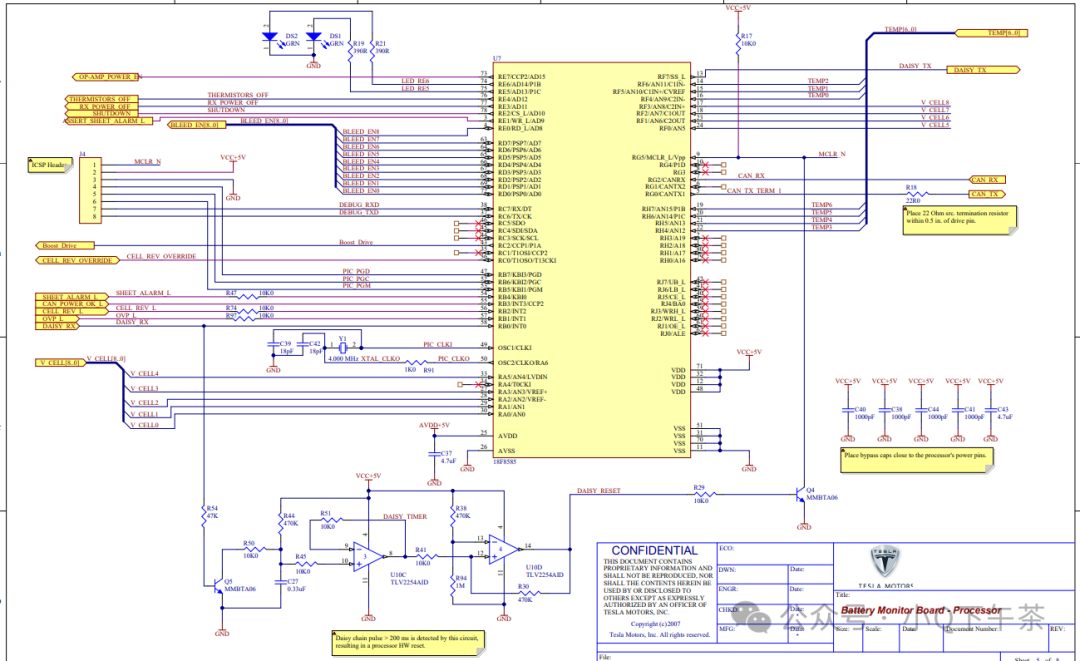
Task: Select the Y1 4.000 MHz crystal symbol
Action: point(342,348)
